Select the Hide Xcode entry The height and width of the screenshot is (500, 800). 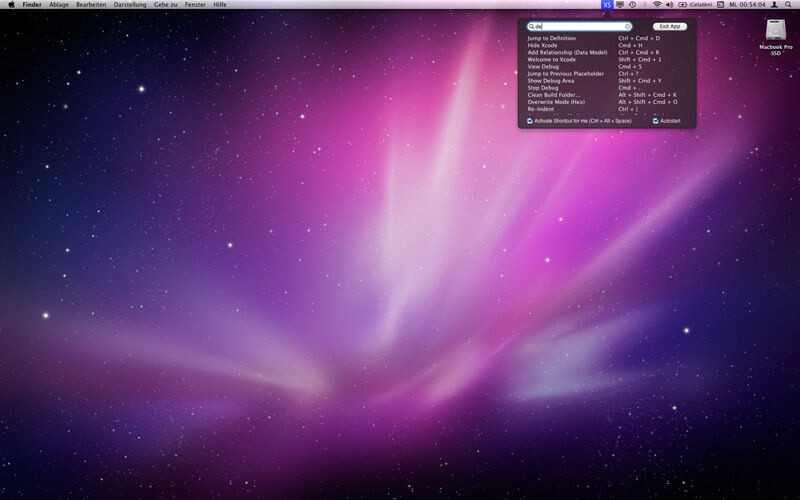(x=542, y=45)
